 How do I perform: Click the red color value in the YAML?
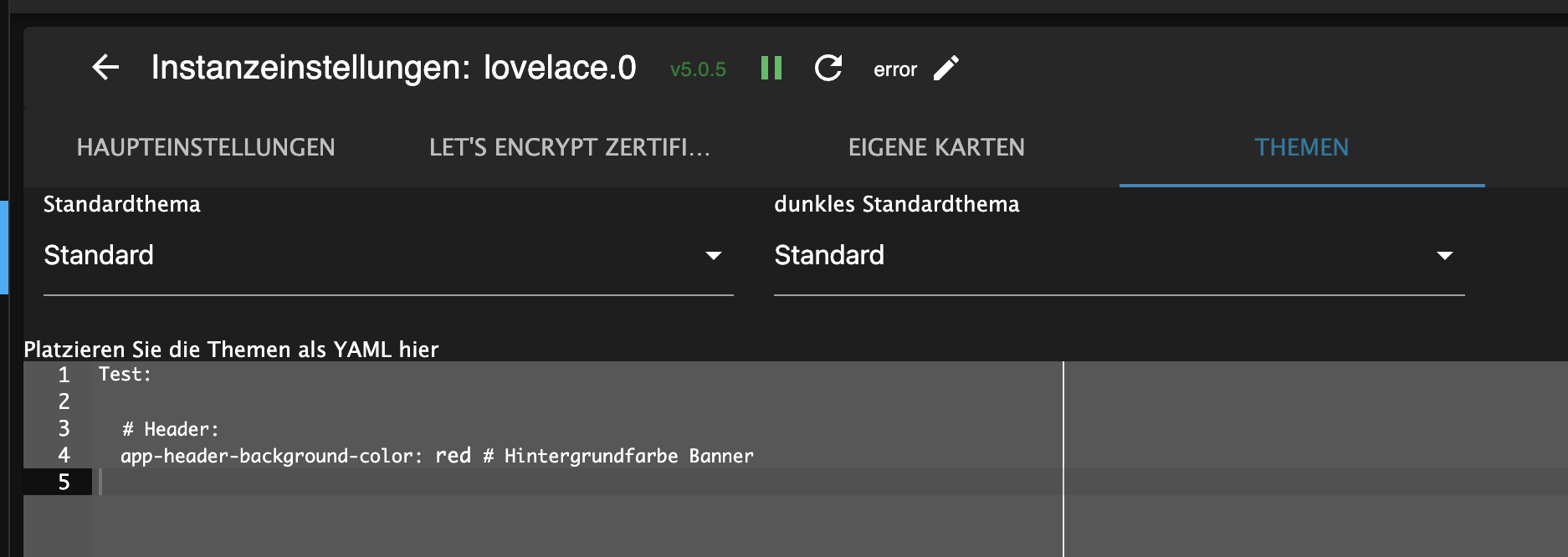pyautogui.click(x=453, y=456)
